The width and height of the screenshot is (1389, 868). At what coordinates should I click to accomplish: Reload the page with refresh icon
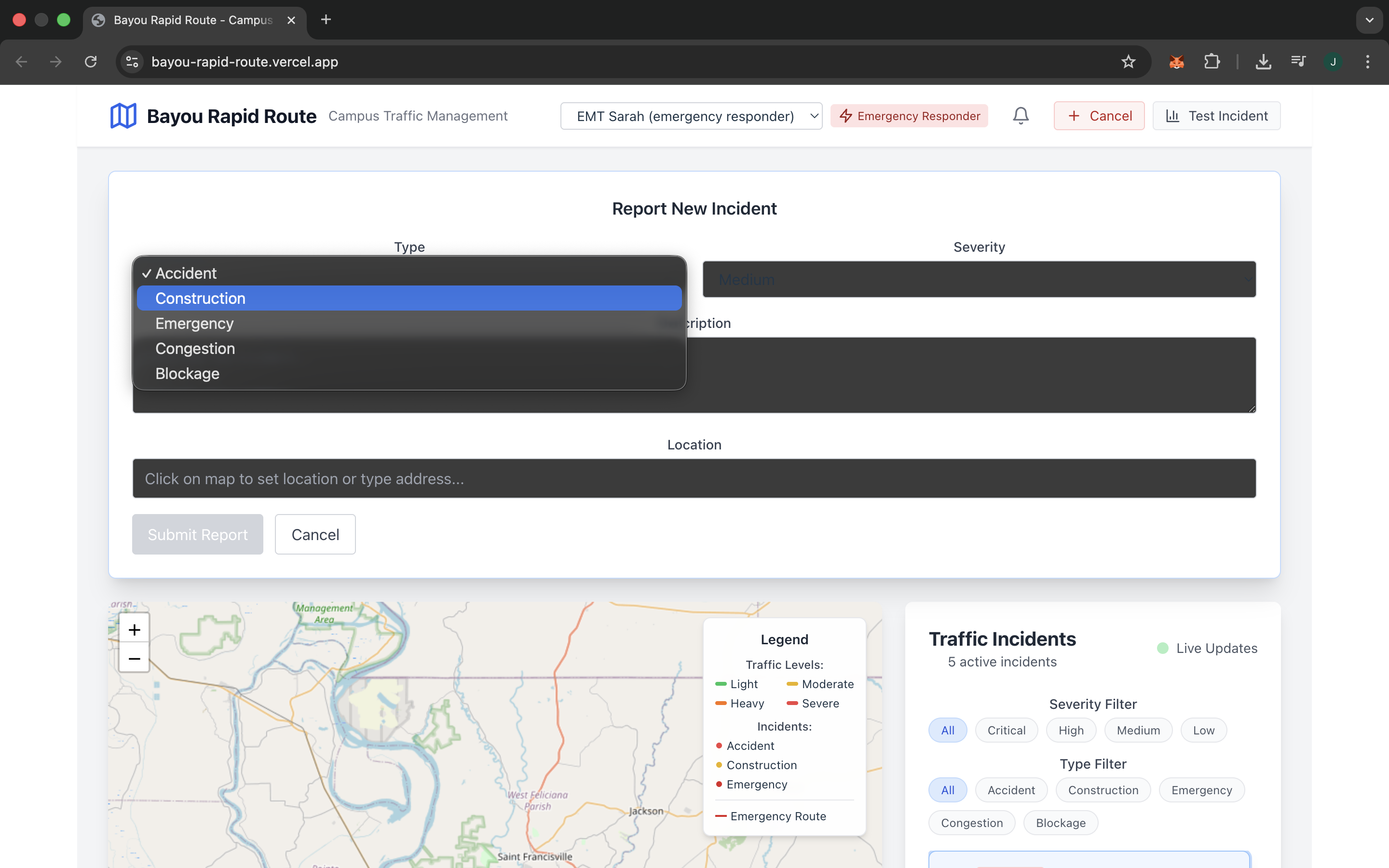[x=91, y=61]
